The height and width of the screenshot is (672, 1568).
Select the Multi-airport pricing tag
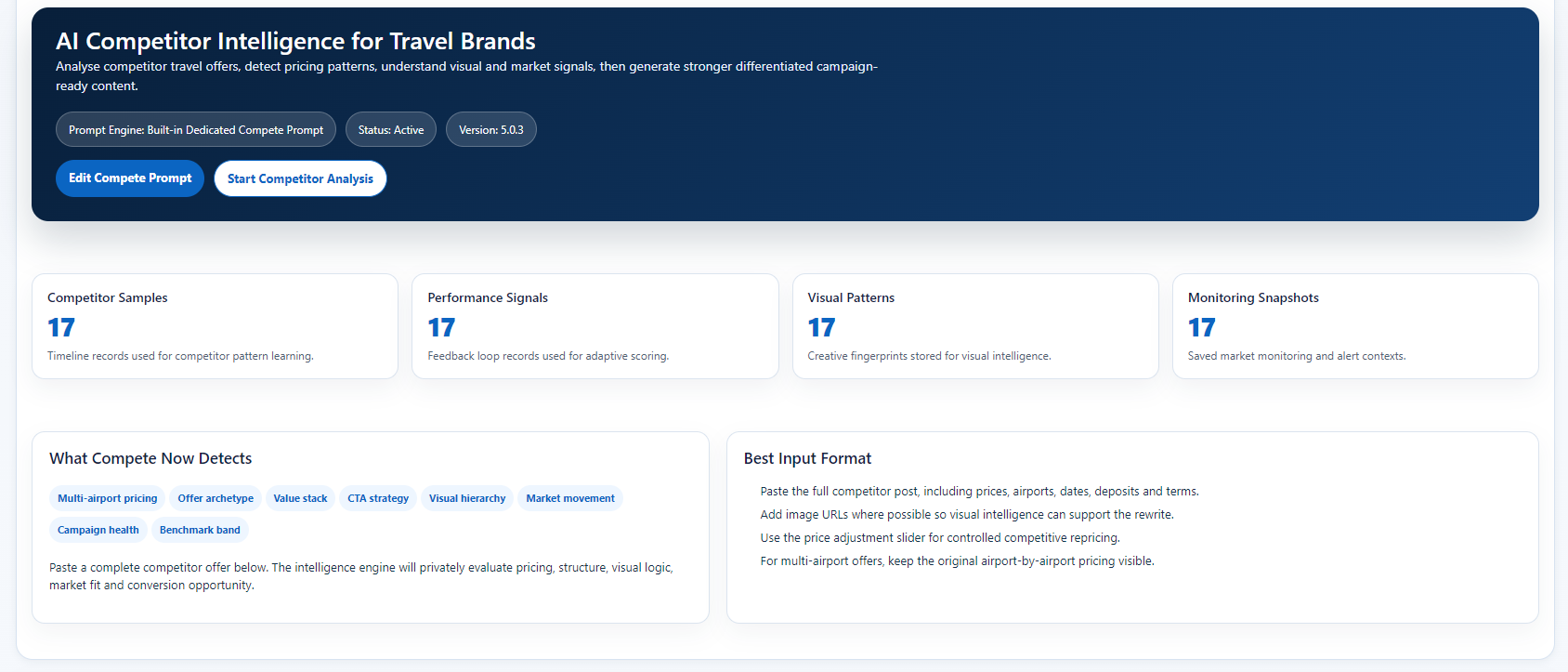click(108, 498)
